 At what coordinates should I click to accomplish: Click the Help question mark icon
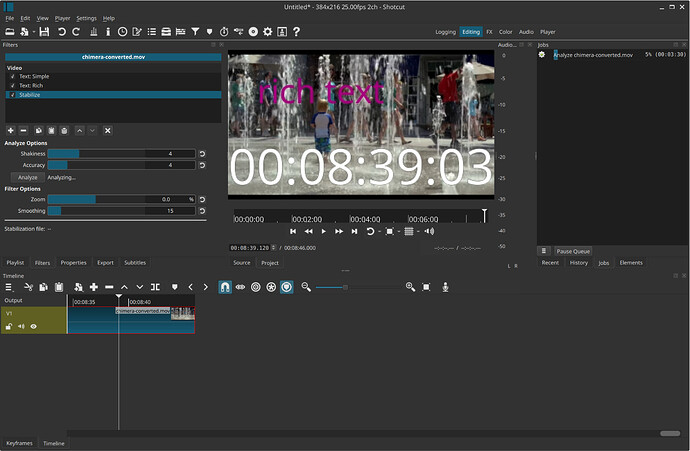296,32
